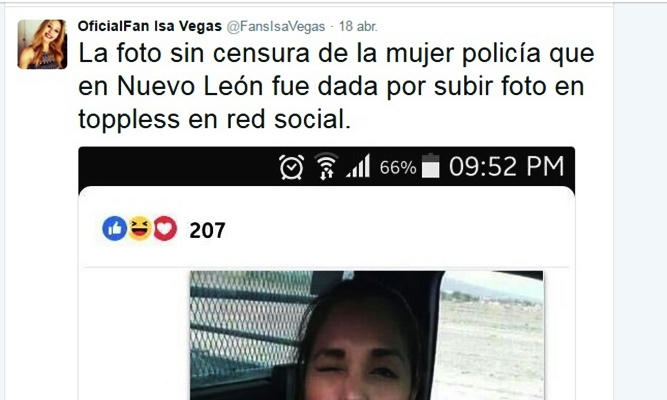Open the embedded selfie photo in the tweet
This screenshot has width=667, height=400.
click(x=367, y=335)
